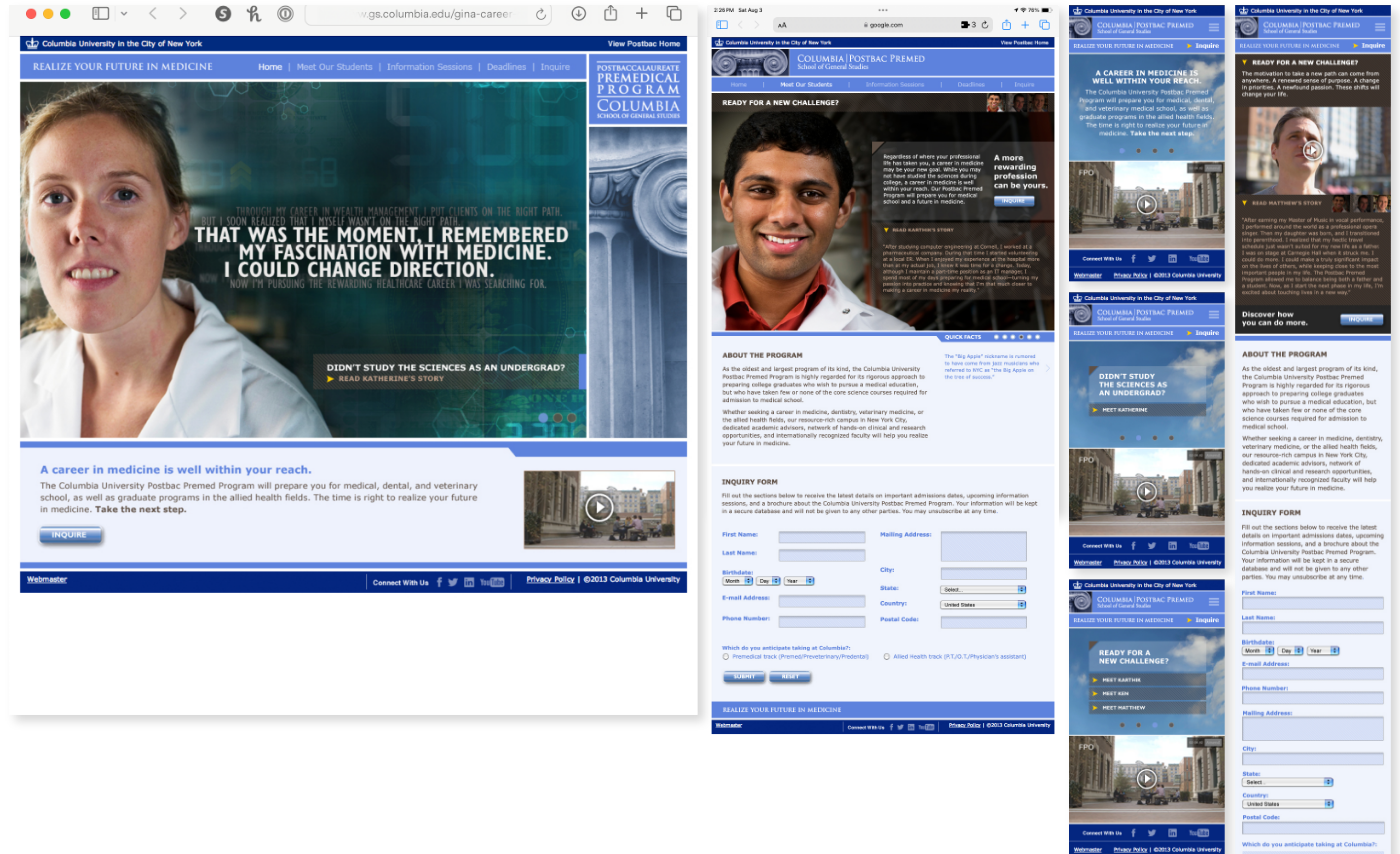Open Information Sessions tab on iPad page
Screen dimensions: 1400x854
click(895, 85)
